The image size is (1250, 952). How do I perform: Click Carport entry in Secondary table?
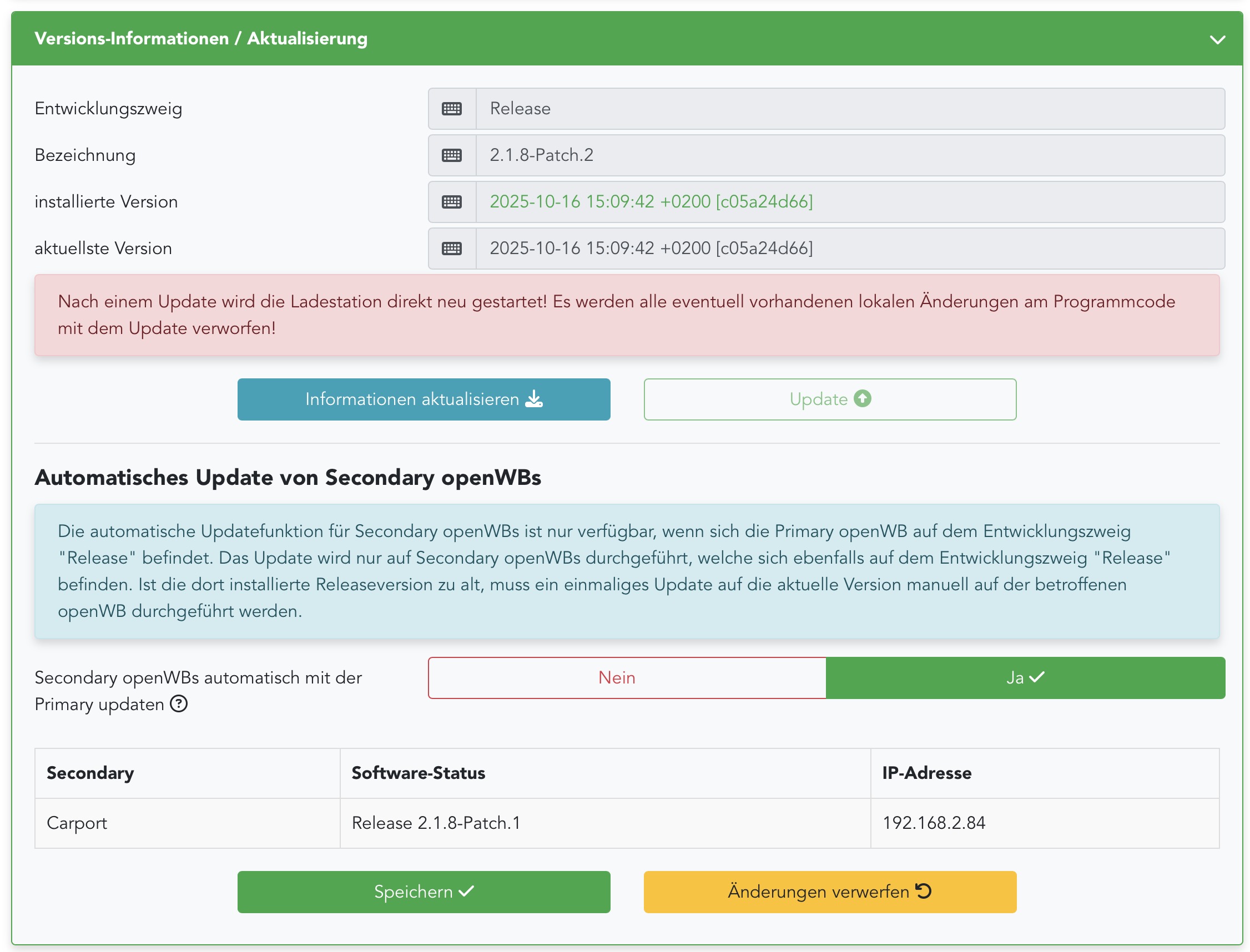coord(77,823)
